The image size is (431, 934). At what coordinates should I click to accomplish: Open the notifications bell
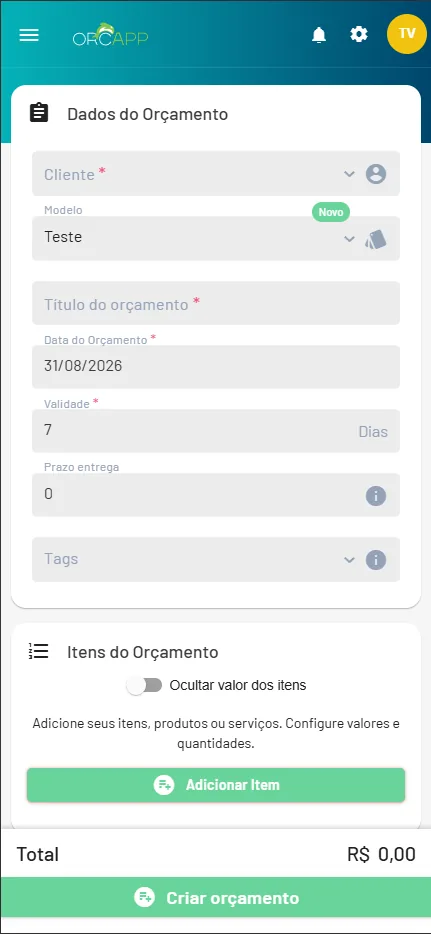click(x=319, y=35)
